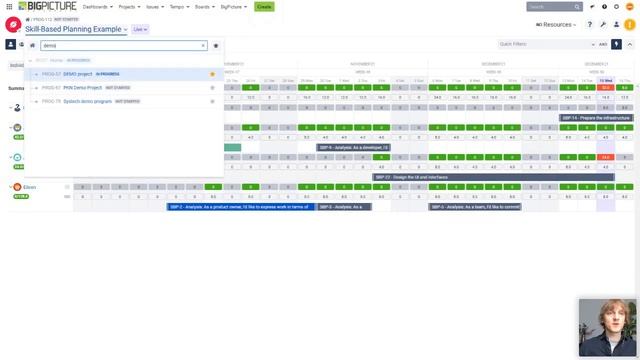Open Jira help icon in header
This screenshot has height=360, width=640.
604,7
